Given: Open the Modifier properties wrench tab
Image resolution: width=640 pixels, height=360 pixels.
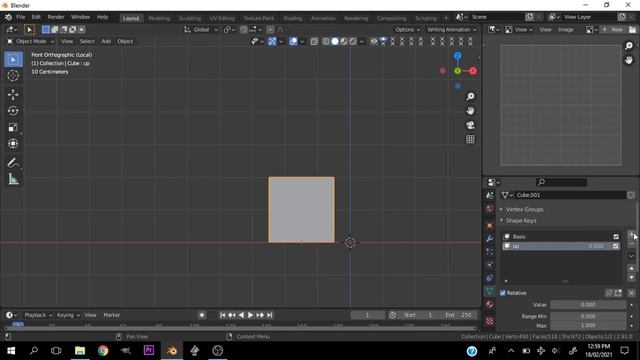Looking at the screenshot, I should coord(489,238).
